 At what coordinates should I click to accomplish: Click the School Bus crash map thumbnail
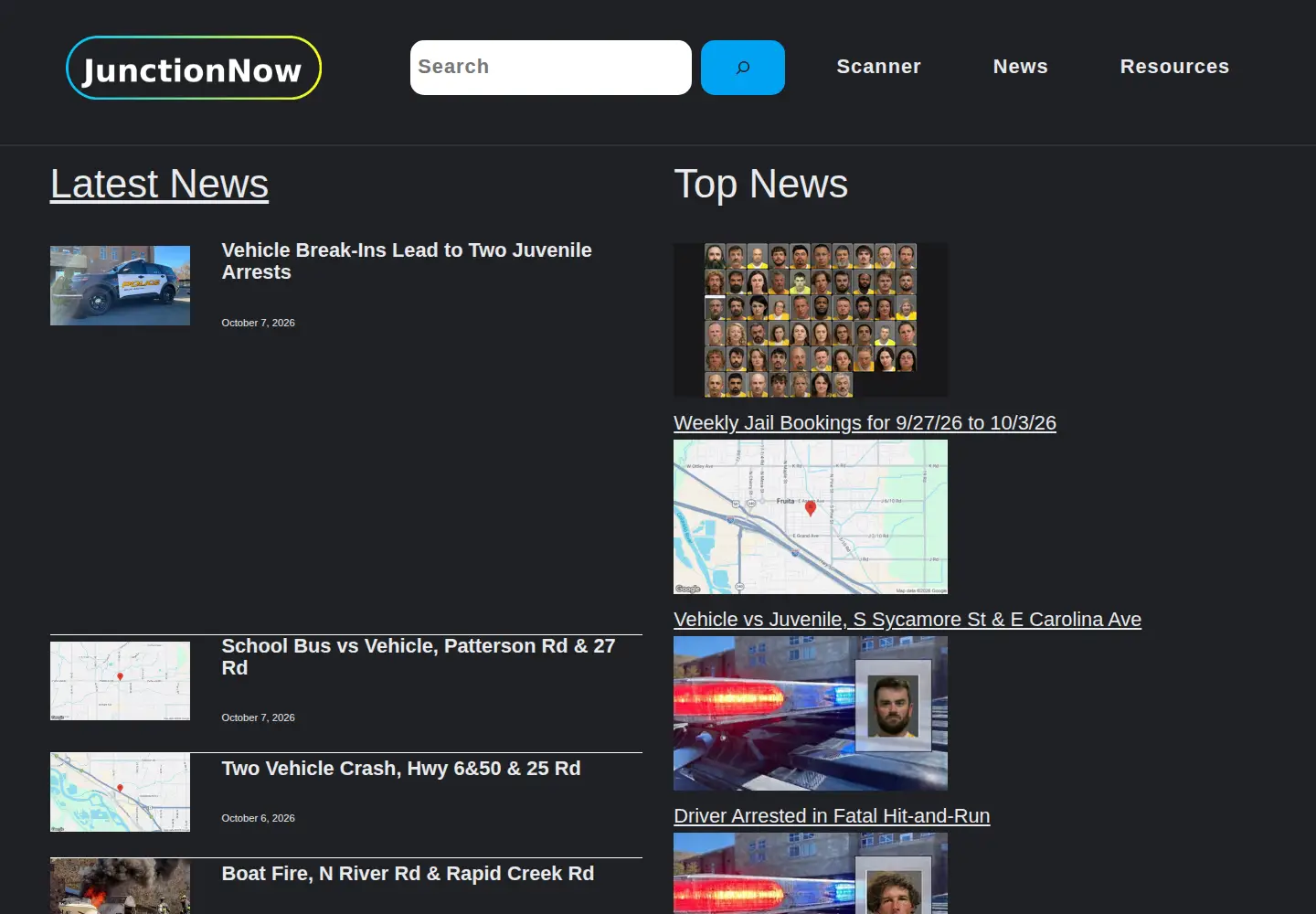pos(120,681)
